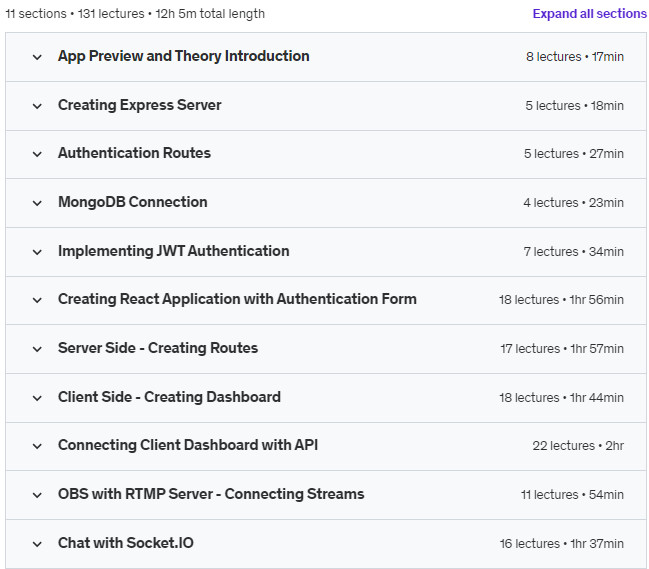Click the Expand all sections link
The height and width of the screenshot is (569, 649).
[x=589, y=14]
